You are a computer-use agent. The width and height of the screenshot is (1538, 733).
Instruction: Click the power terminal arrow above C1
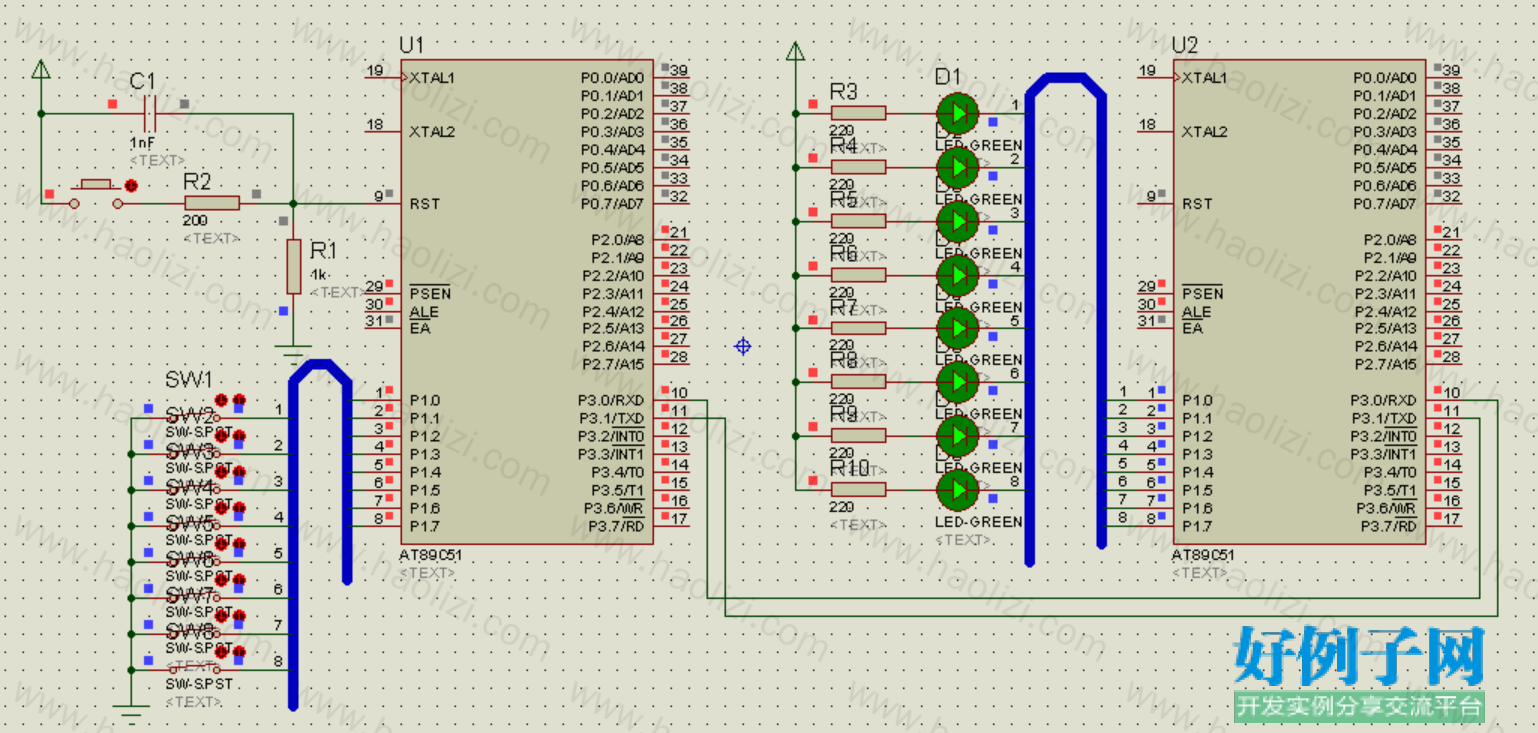41,69
